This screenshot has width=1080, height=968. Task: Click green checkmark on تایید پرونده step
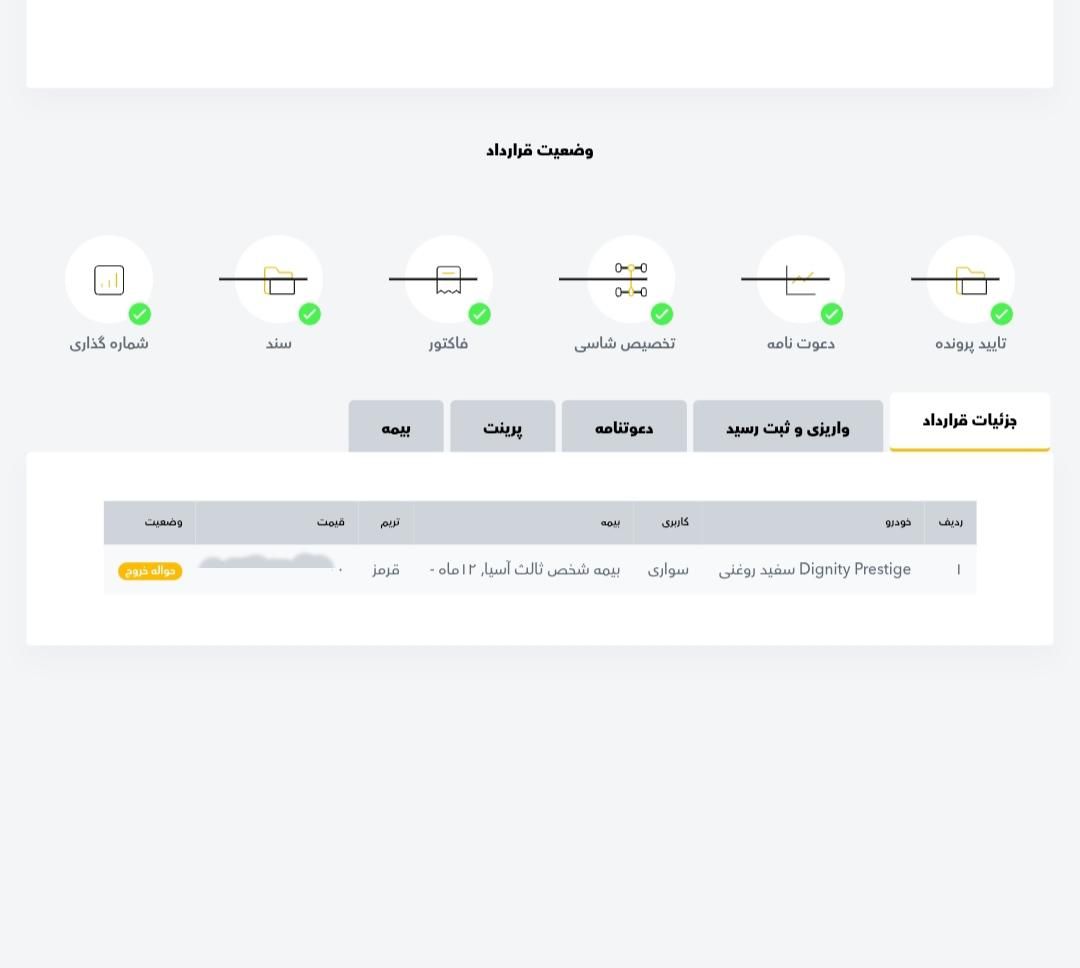tap(1001, 314)
